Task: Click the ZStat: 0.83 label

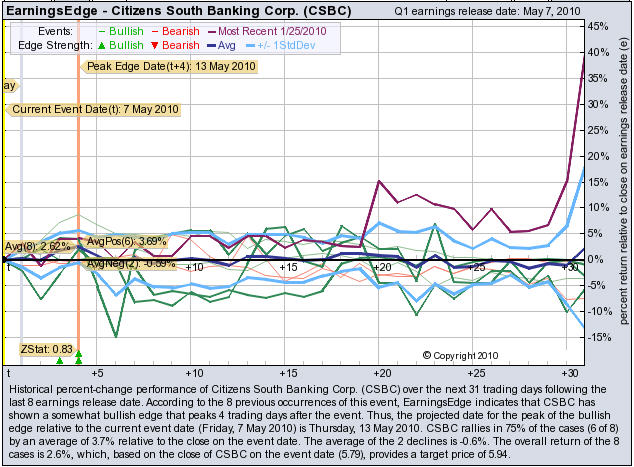Action: coord(44,348)
